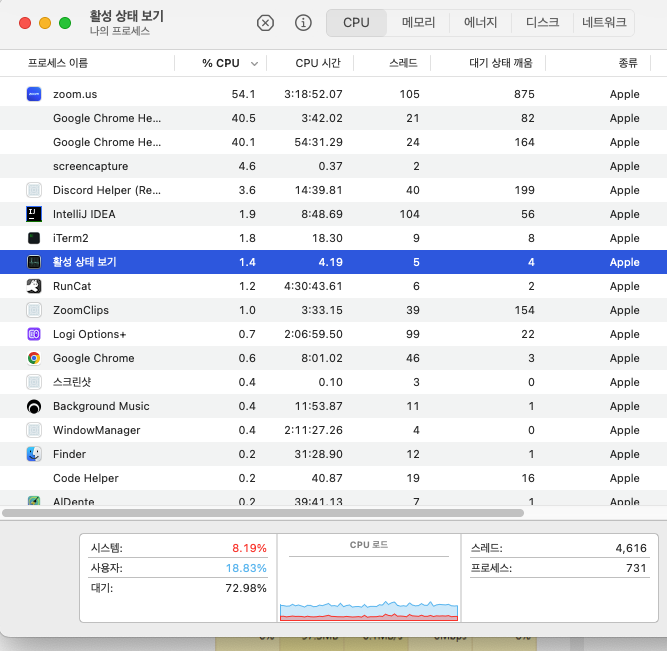This screenshot has height=651, width=667.
Task: Switch to the 네트워크 tab
Action: [604, 23]
